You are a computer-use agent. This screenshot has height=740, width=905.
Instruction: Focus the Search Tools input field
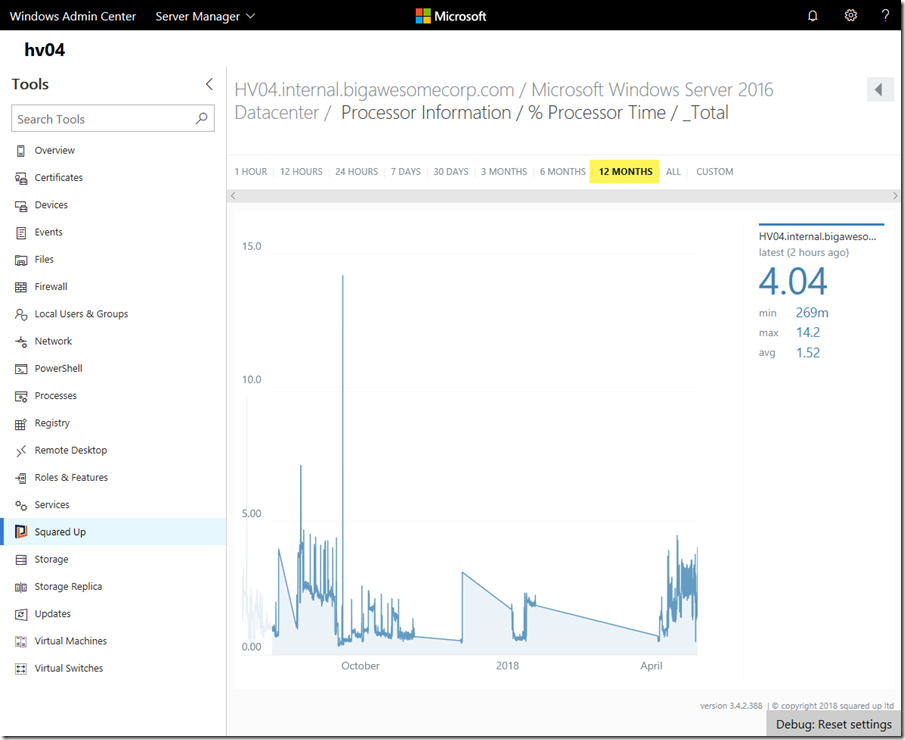[113, 118]
